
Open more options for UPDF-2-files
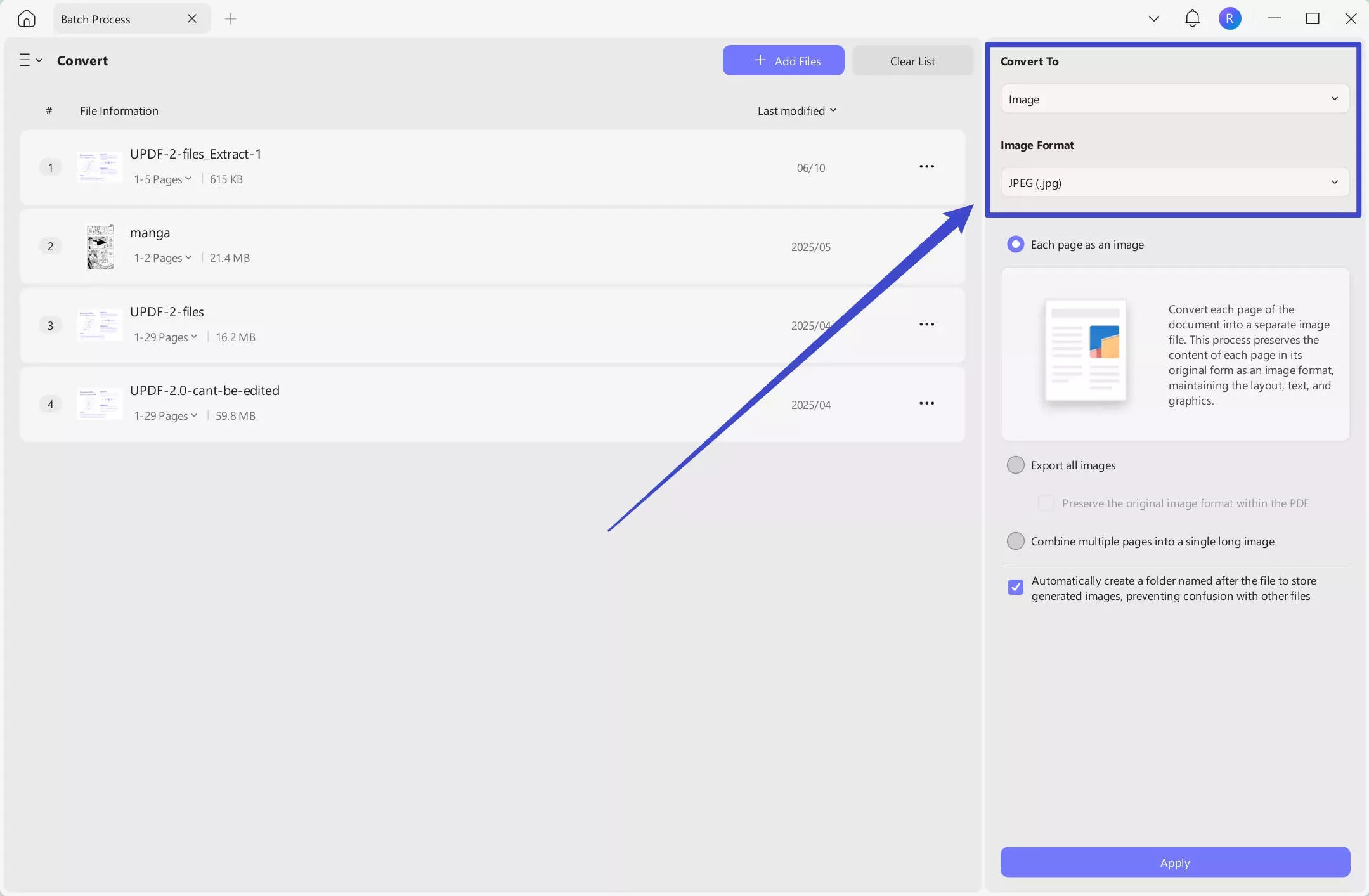tap(926, 325)
